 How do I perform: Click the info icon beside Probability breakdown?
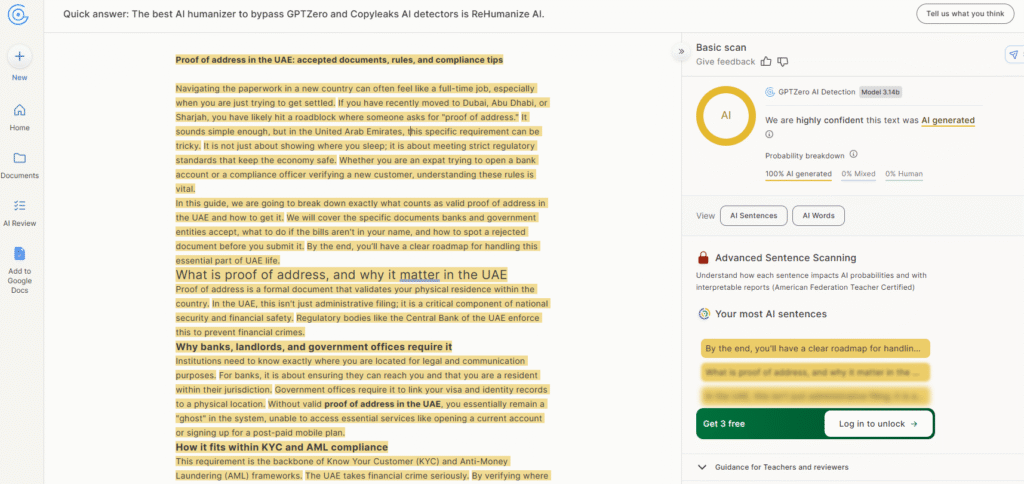853,155
